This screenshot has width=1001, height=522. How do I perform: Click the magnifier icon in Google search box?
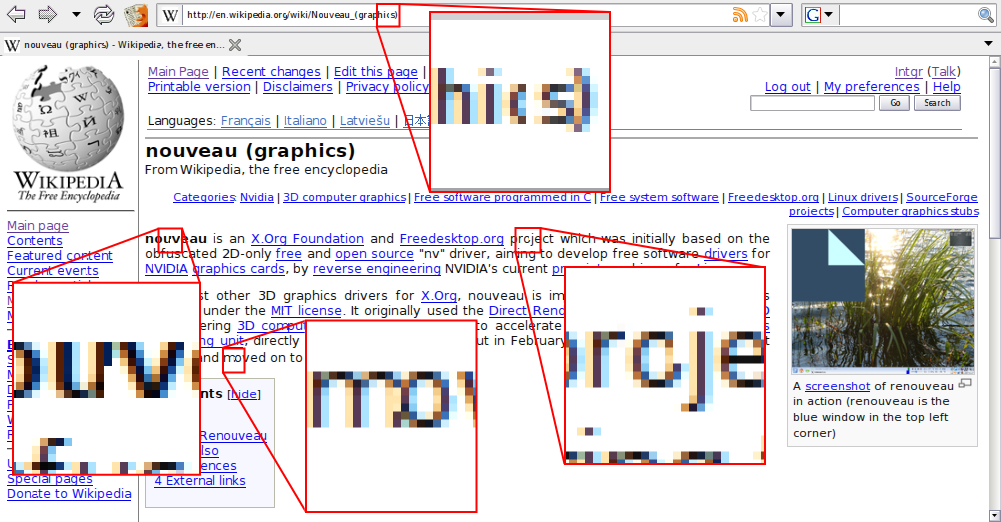click(x=985, y=15)
